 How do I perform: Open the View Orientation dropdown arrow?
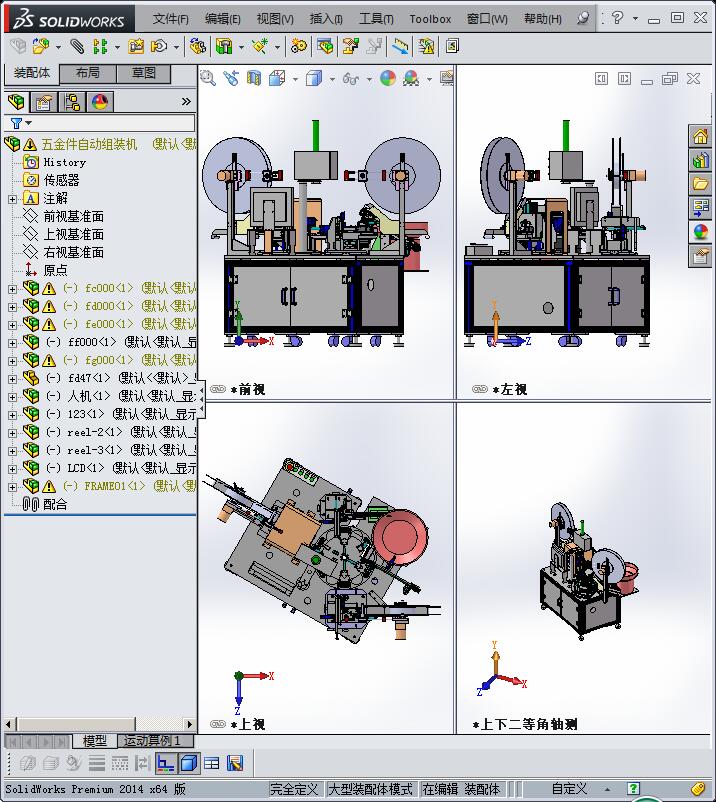(295, 79)
